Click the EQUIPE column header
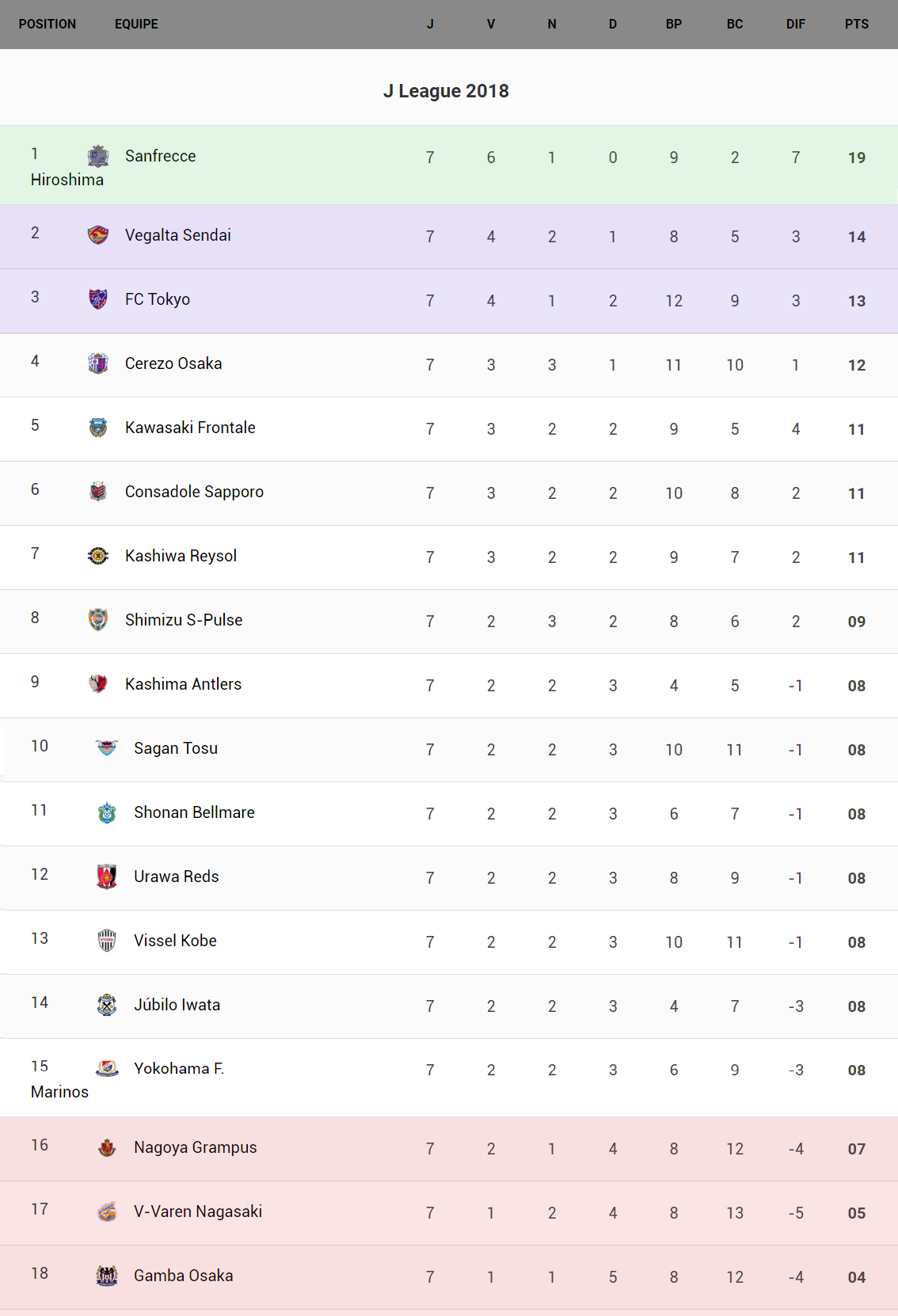Screen dimensions: 898x1316 (x=136, y=24)
